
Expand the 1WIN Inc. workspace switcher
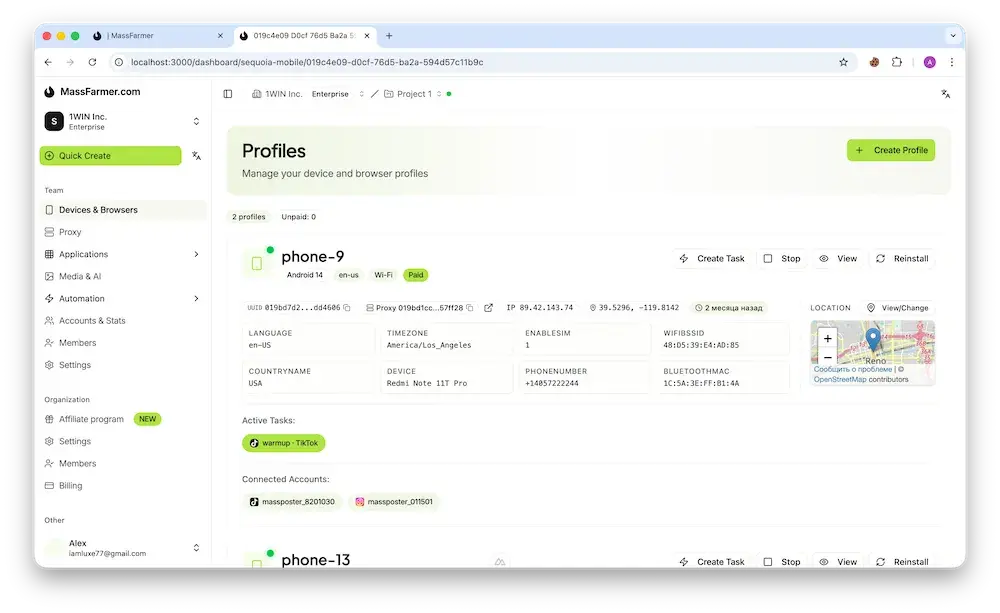(x=196, y=121)
